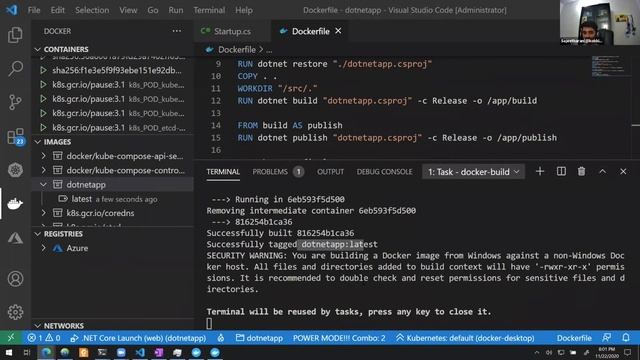Open the Manage gear icon

click(15, 312)
